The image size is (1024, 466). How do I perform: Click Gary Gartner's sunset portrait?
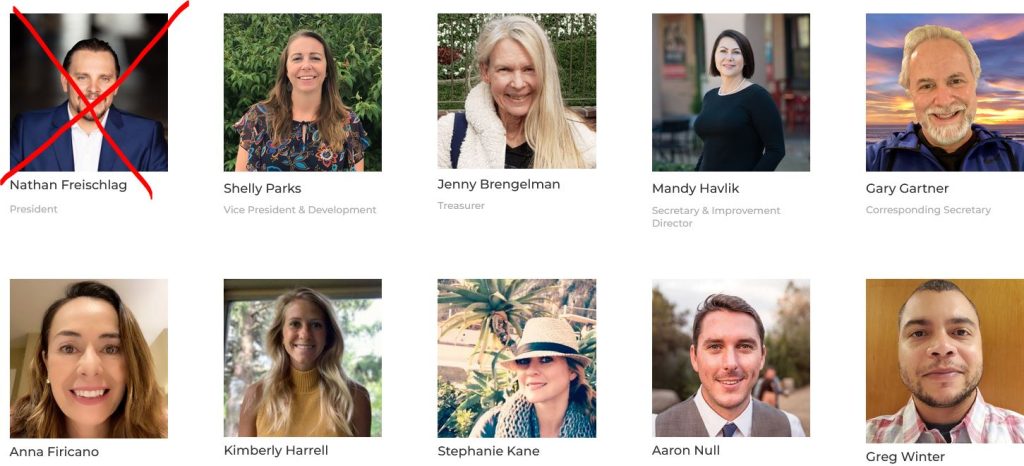click(x=945, y=92)
